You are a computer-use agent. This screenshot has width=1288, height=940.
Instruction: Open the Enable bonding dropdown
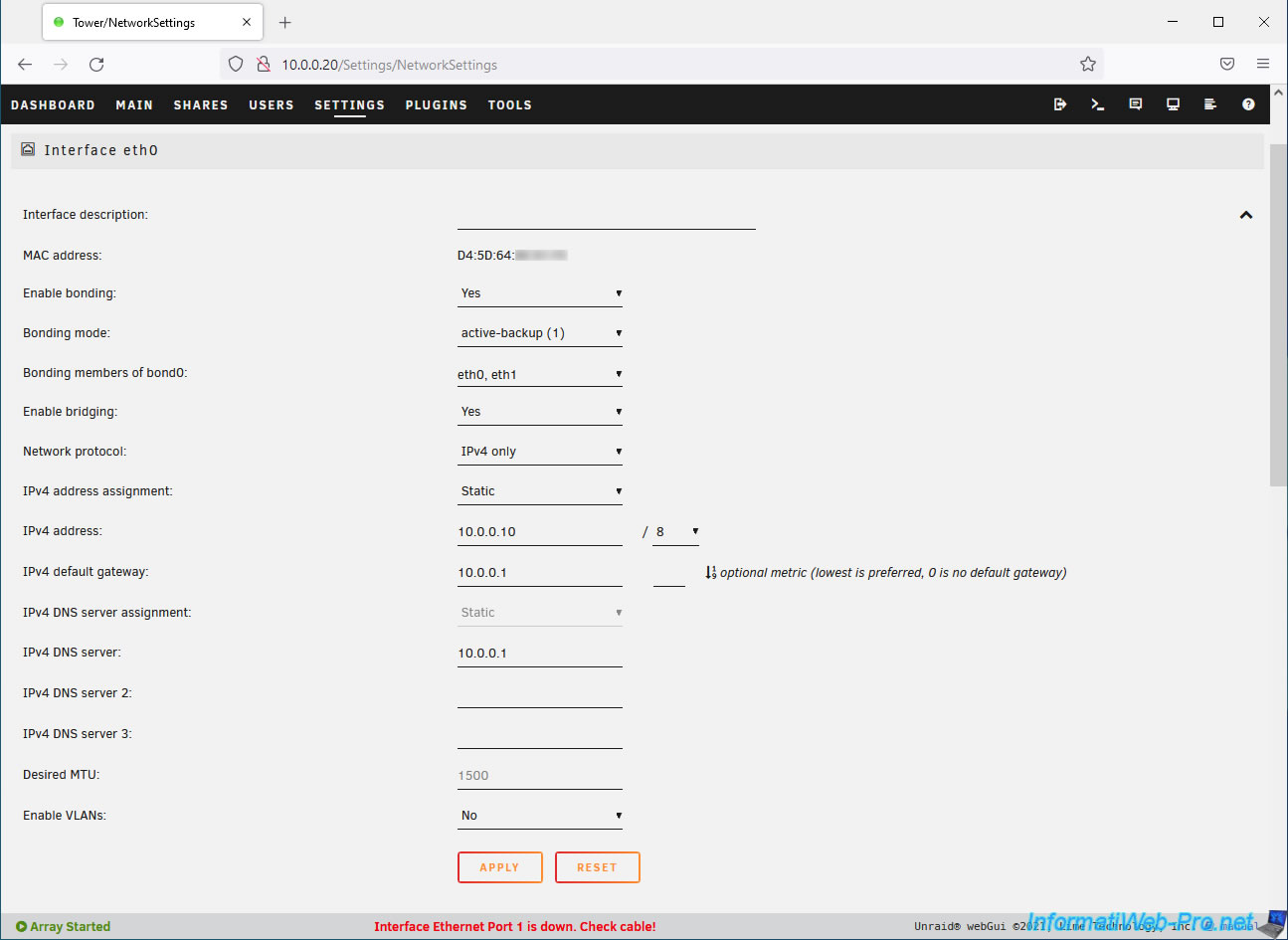(x=540, y=293)
